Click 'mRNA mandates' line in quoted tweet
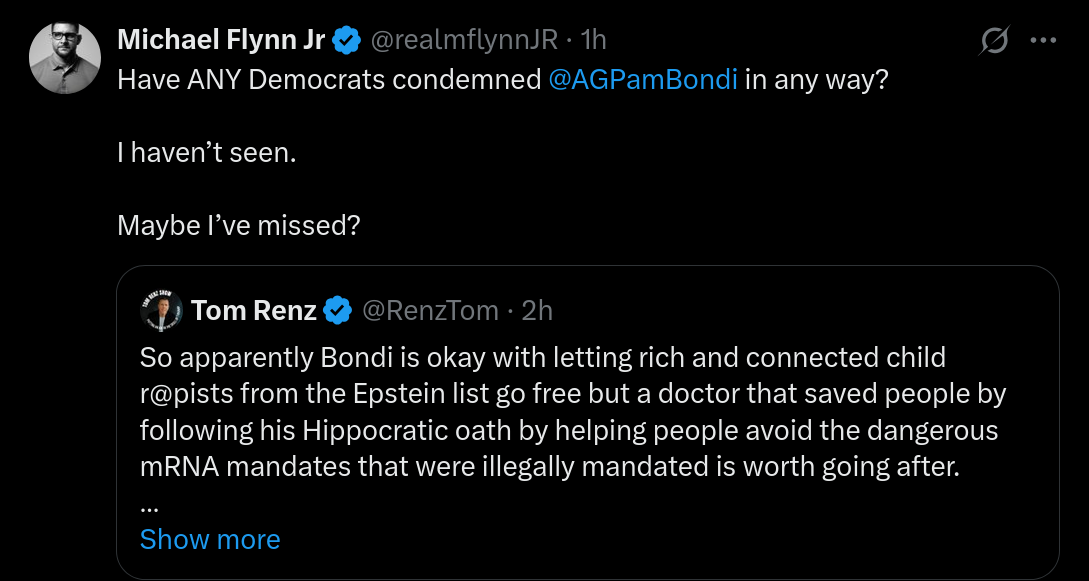Screen dimensions: 1089x581 point(549,466)
